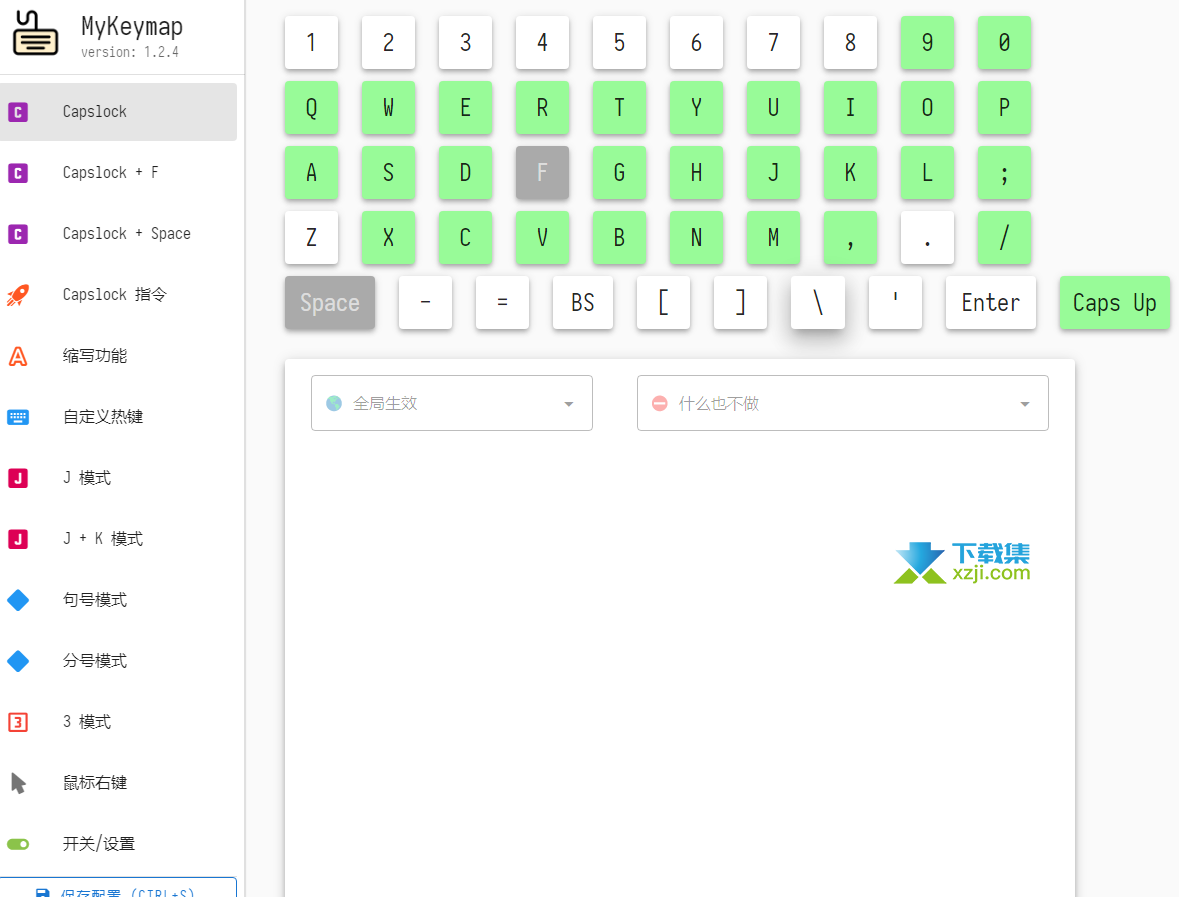Click the purple C icon beside Capslock

[x=18, y=112]
